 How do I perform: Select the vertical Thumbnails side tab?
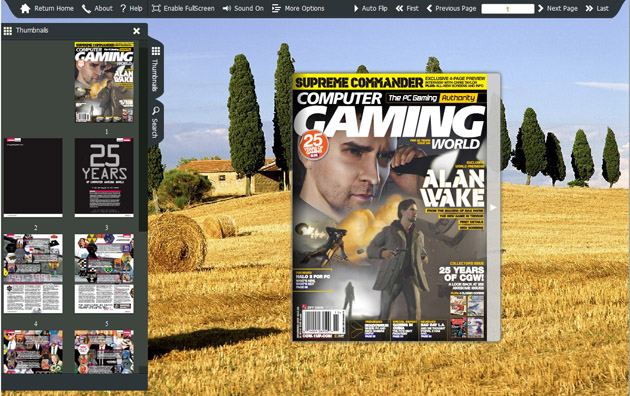tap(155, 68)
